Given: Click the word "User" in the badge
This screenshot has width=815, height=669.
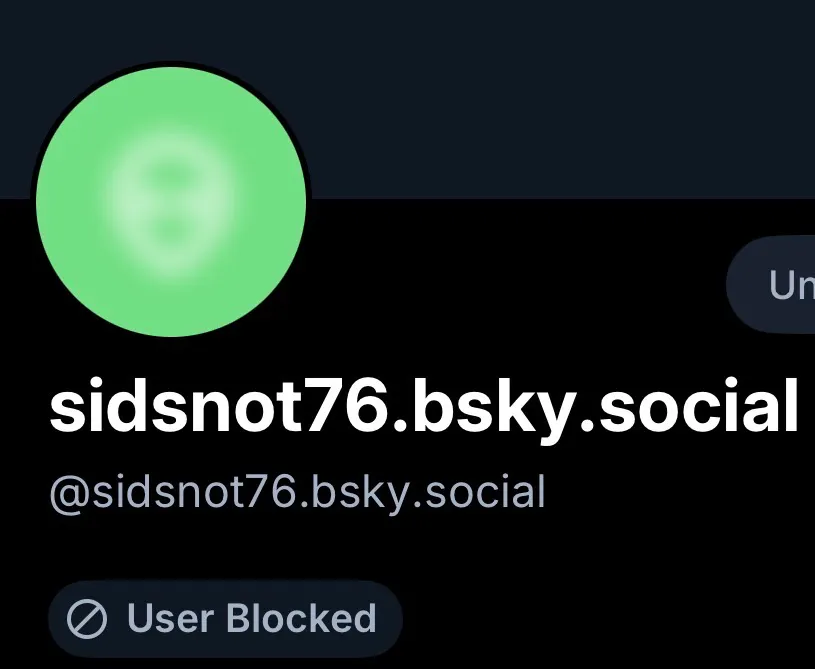Looking at the screenshot, I should click(x=170, y=619).
